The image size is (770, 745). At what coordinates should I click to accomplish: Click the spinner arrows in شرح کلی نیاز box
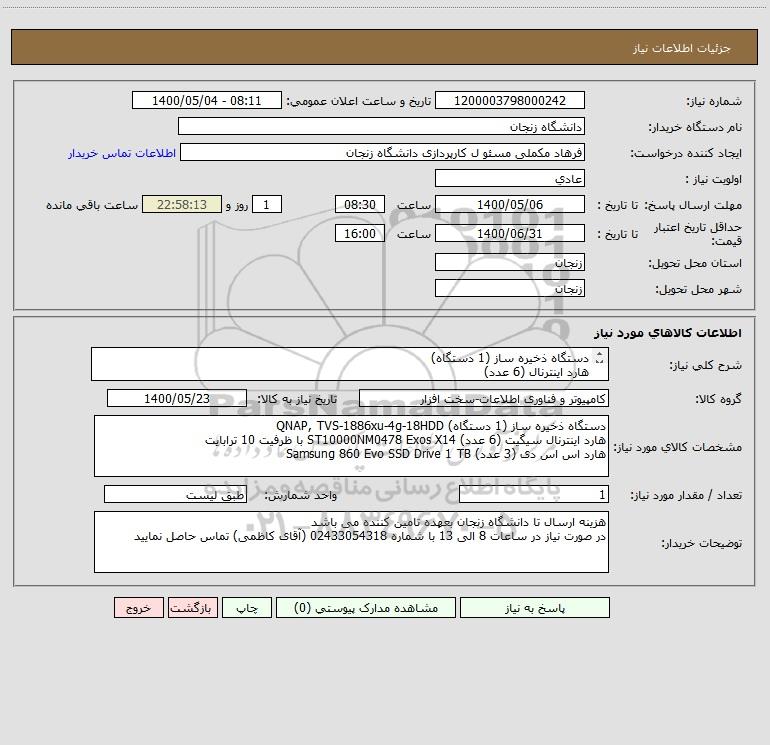599,359
